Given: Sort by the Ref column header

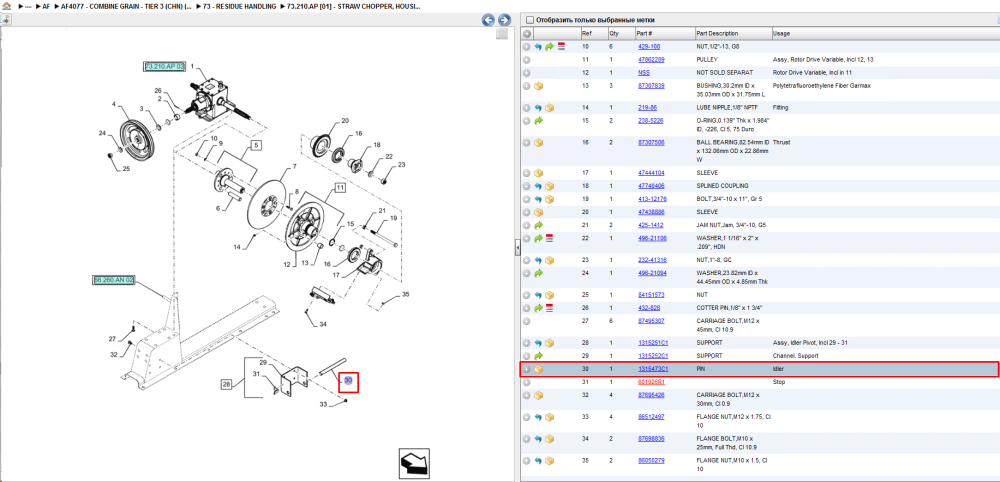Looking at the screenshot, I should [x=586, y=33].
